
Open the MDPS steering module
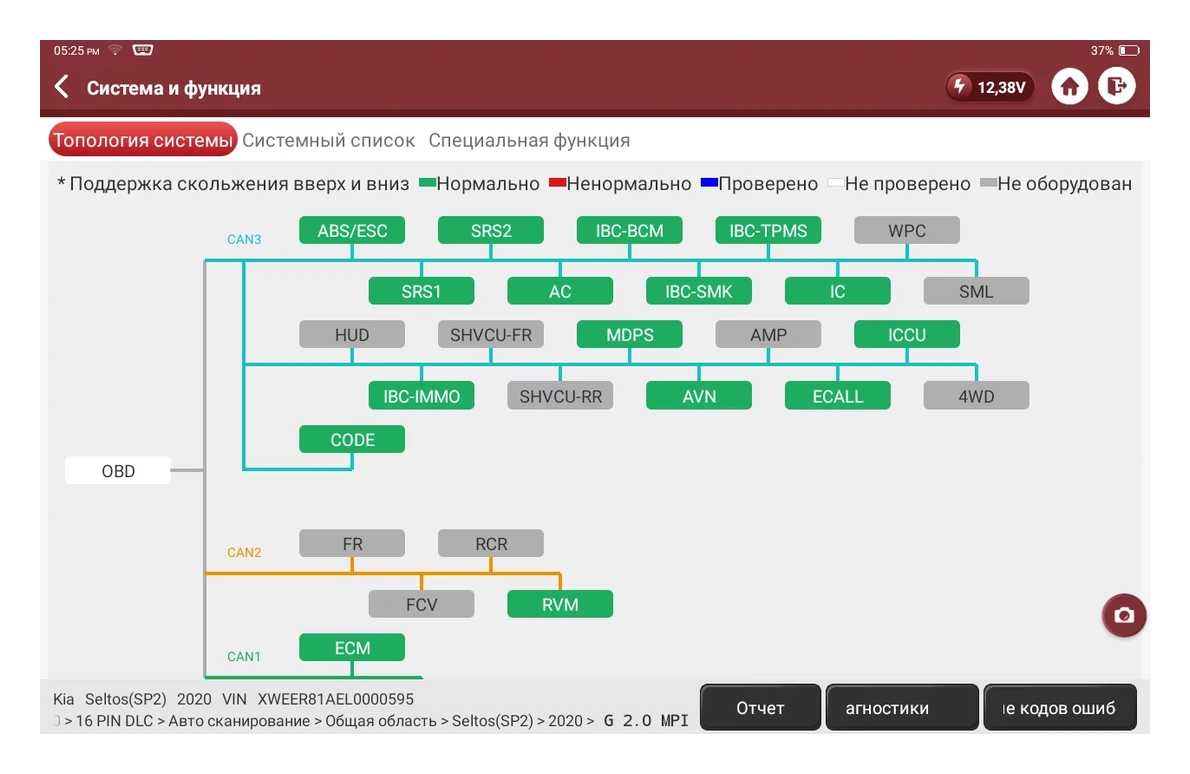[x=629, y=334]
